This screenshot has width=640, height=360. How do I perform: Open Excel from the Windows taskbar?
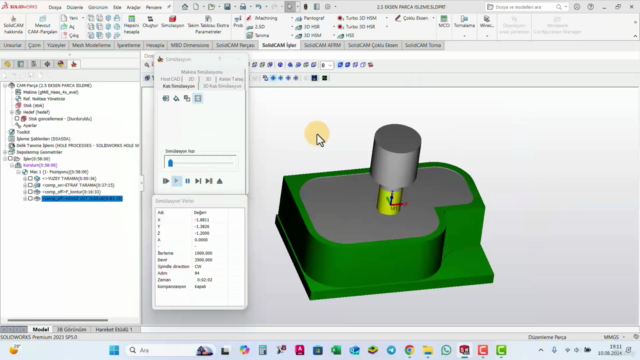tap(336, 350)
